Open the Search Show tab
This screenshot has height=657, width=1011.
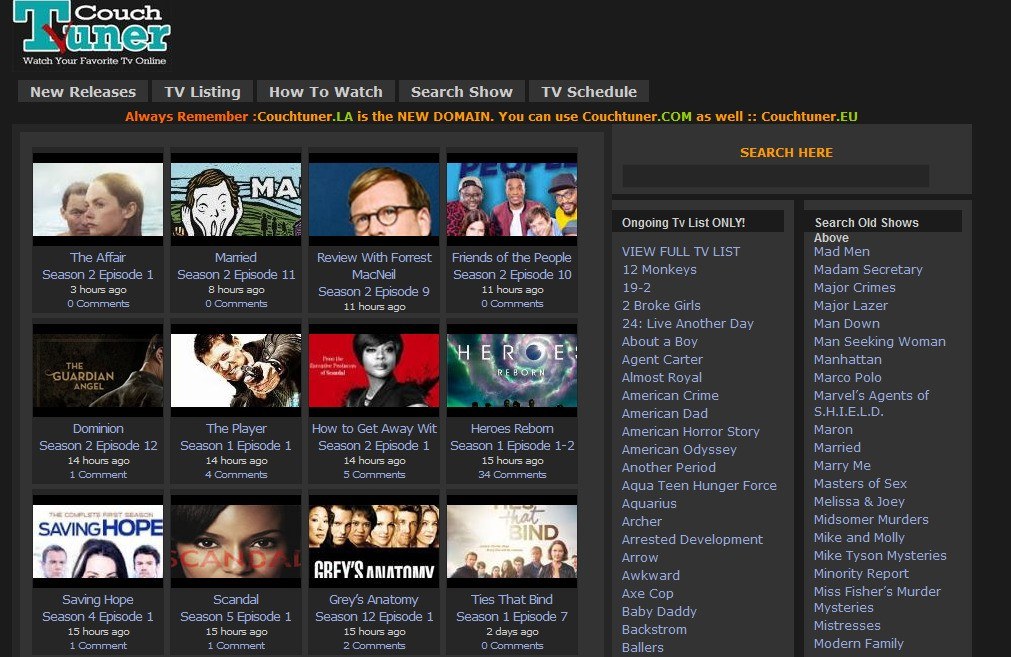click(462, 92)
